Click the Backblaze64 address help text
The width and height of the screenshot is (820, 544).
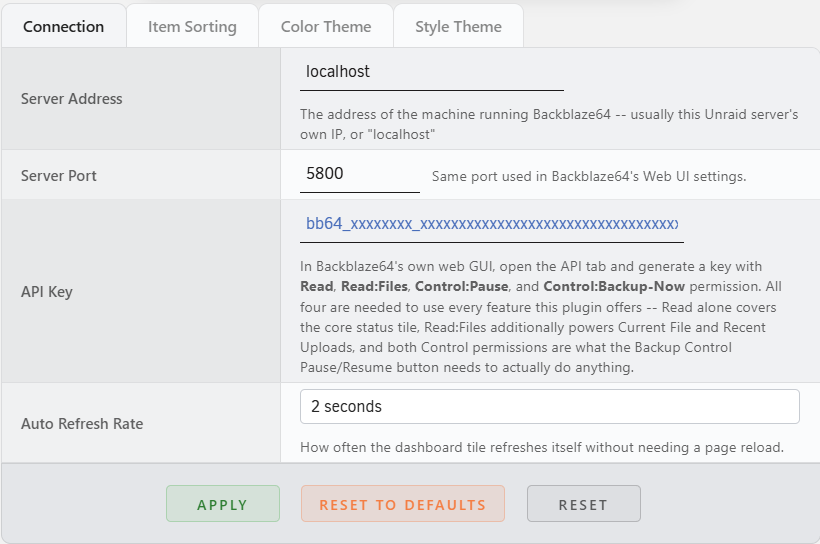(x=549, y=124)
